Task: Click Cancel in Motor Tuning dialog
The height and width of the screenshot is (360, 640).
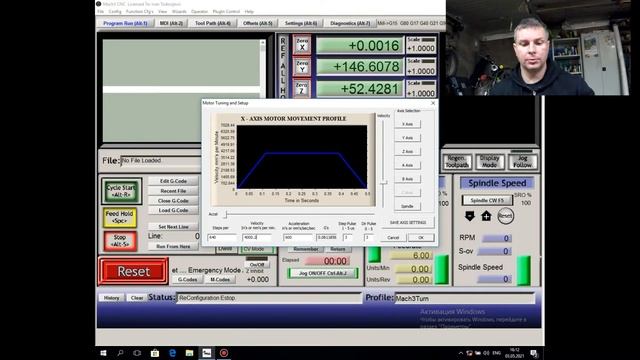Action: pyautogui.click(x=393, y=238)
